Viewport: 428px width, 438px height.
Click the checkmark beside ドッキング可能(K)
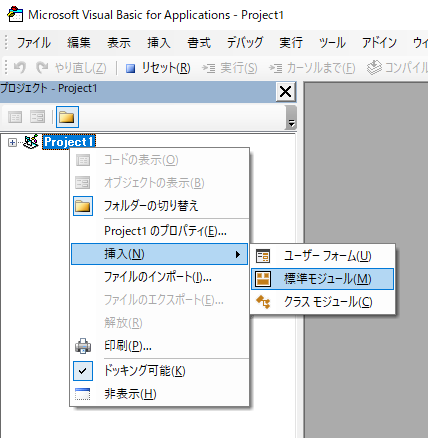tap(83, 371)
